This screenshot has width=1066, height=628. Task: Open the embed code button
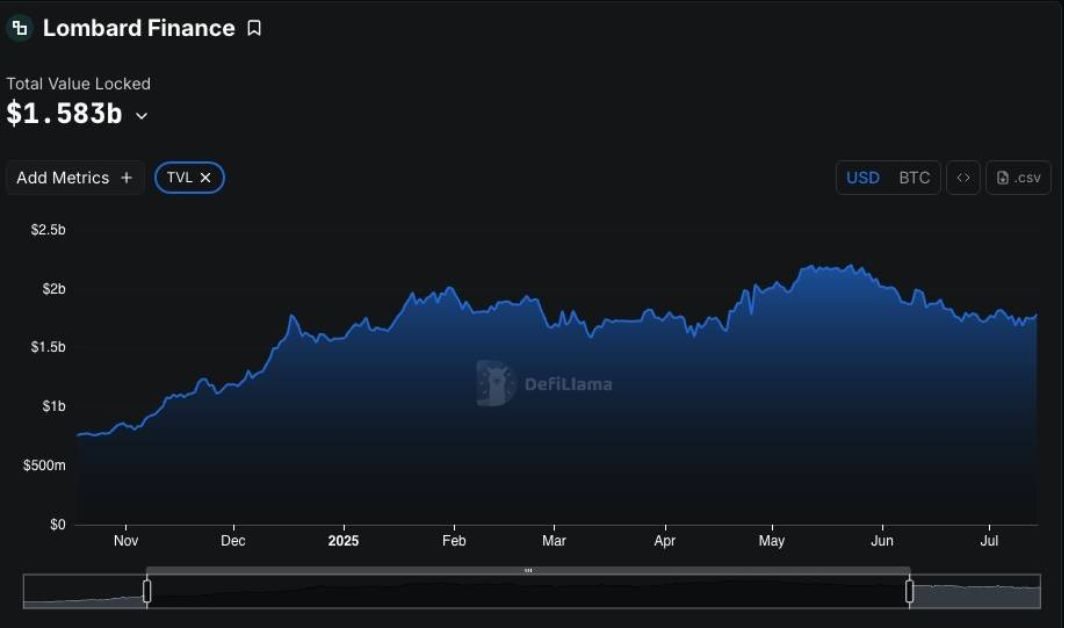(x=963, y=178)
